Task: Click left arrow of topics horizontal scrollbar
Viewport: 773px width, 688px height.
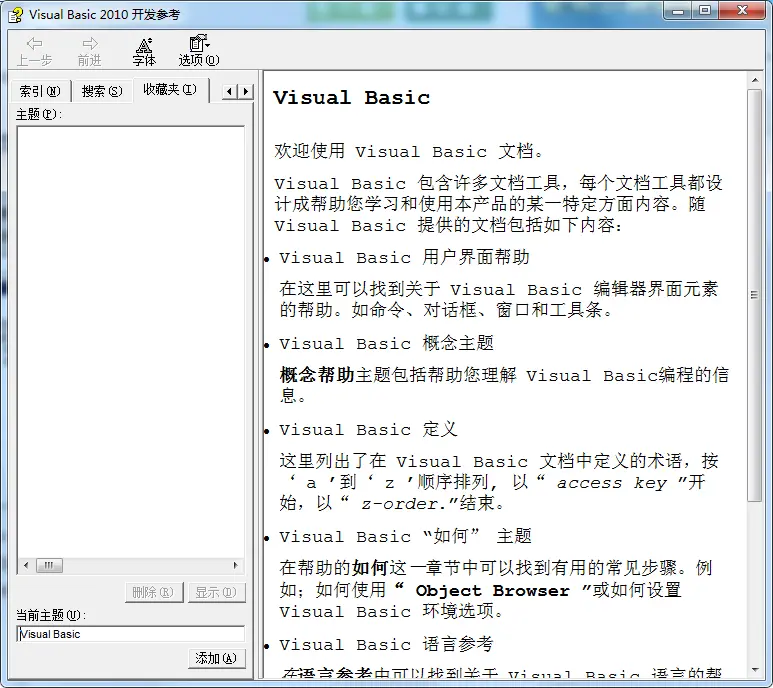Action: tap(24, 565)
